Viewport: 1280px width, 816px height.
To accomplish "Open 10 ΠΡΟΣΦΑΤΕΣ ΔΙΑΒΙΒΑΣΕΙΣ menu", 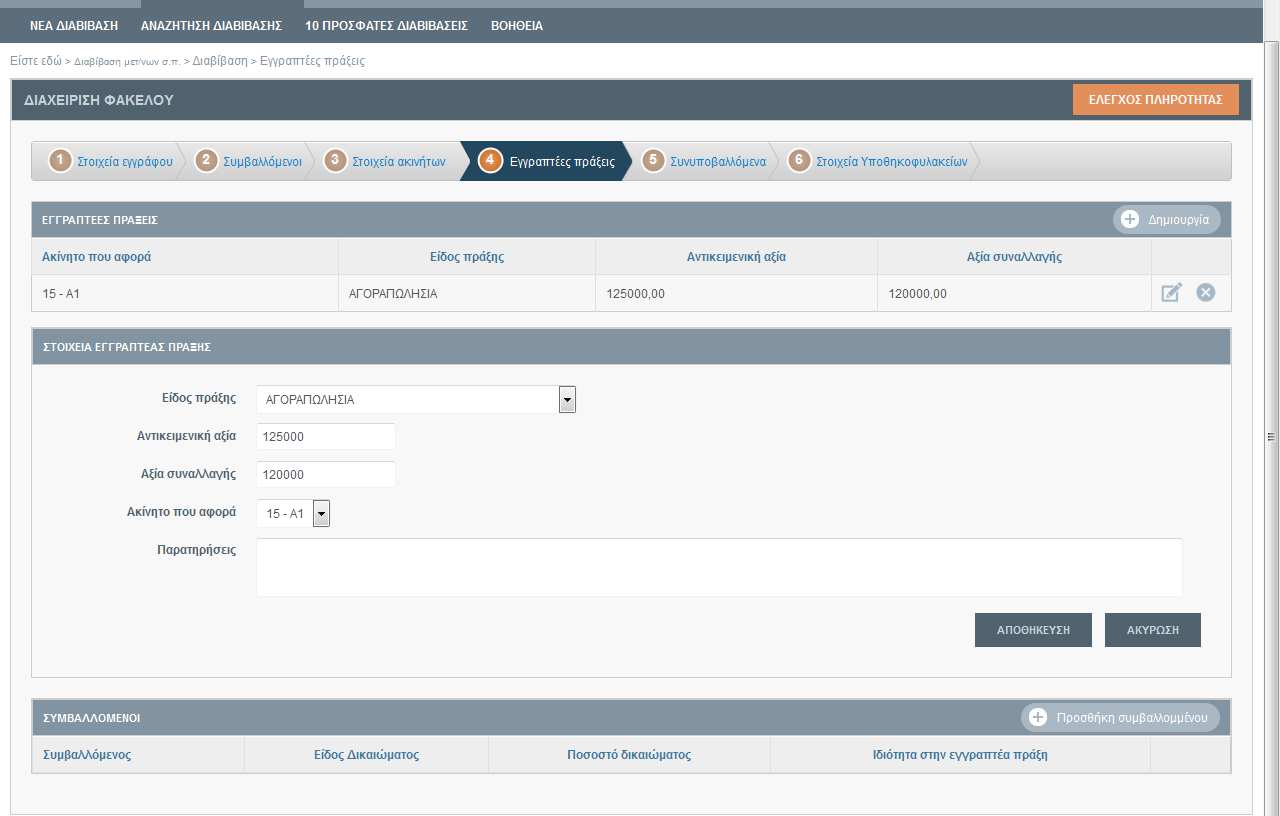I will (386, 26).
